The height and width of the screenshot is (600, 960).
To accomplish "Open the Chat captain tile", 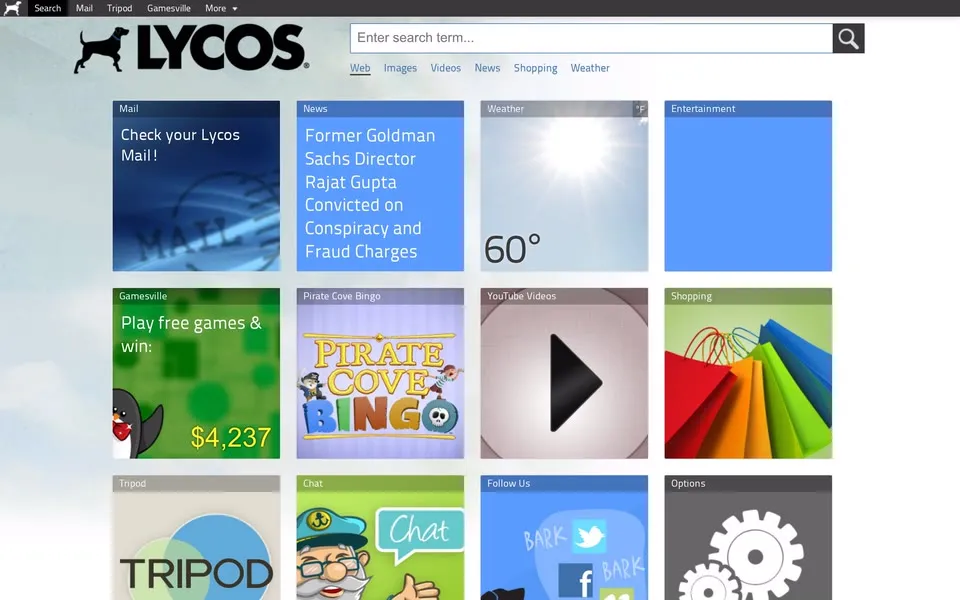I will click(380, 538).
